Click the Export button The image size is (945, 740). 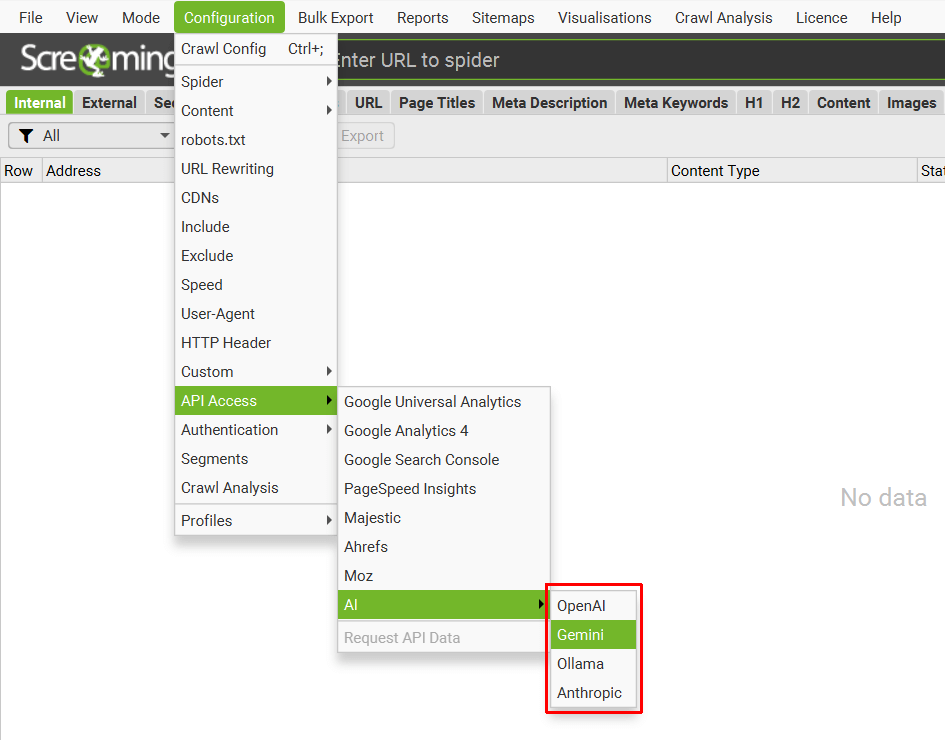362,136
